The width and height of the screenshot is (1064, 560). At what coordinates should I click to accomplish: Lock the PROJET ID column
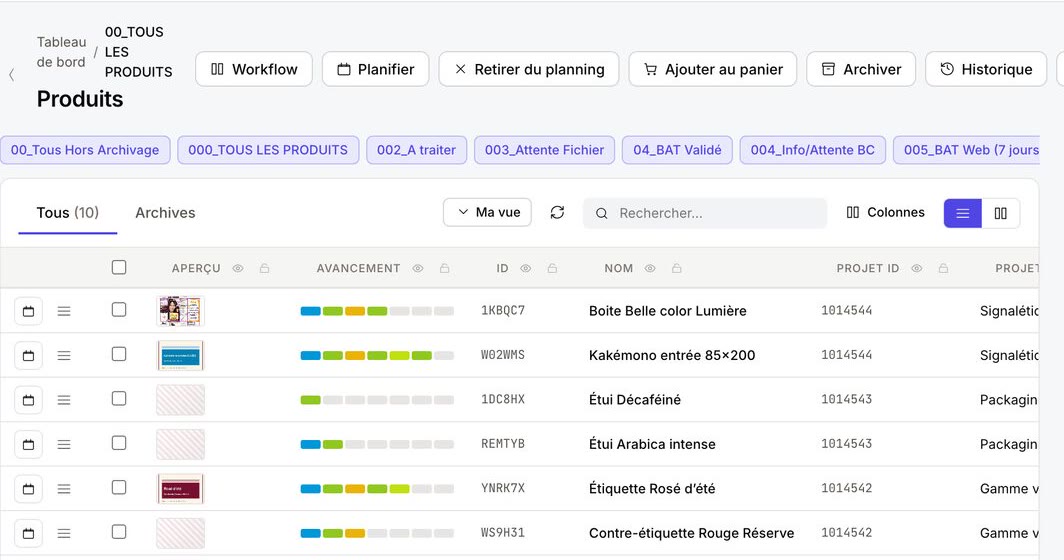click(x=943, y=268)
